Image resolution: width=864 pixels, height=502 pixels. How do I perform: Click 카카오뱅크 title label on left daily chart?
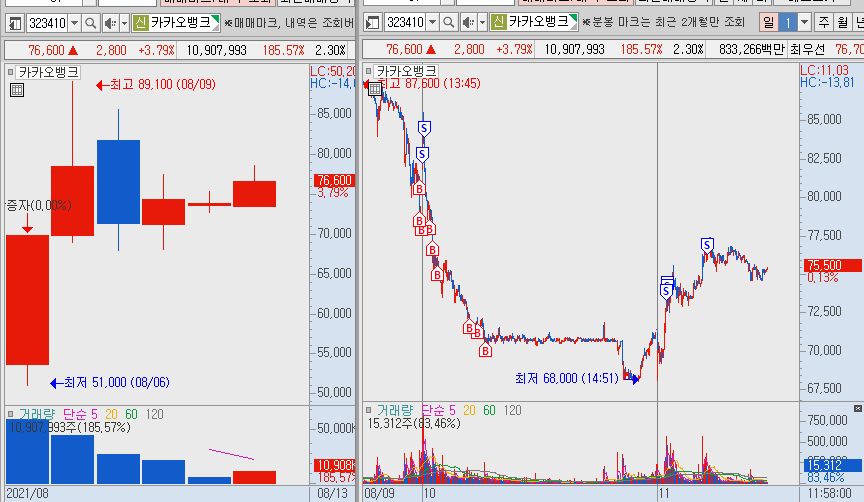point(48,72)
